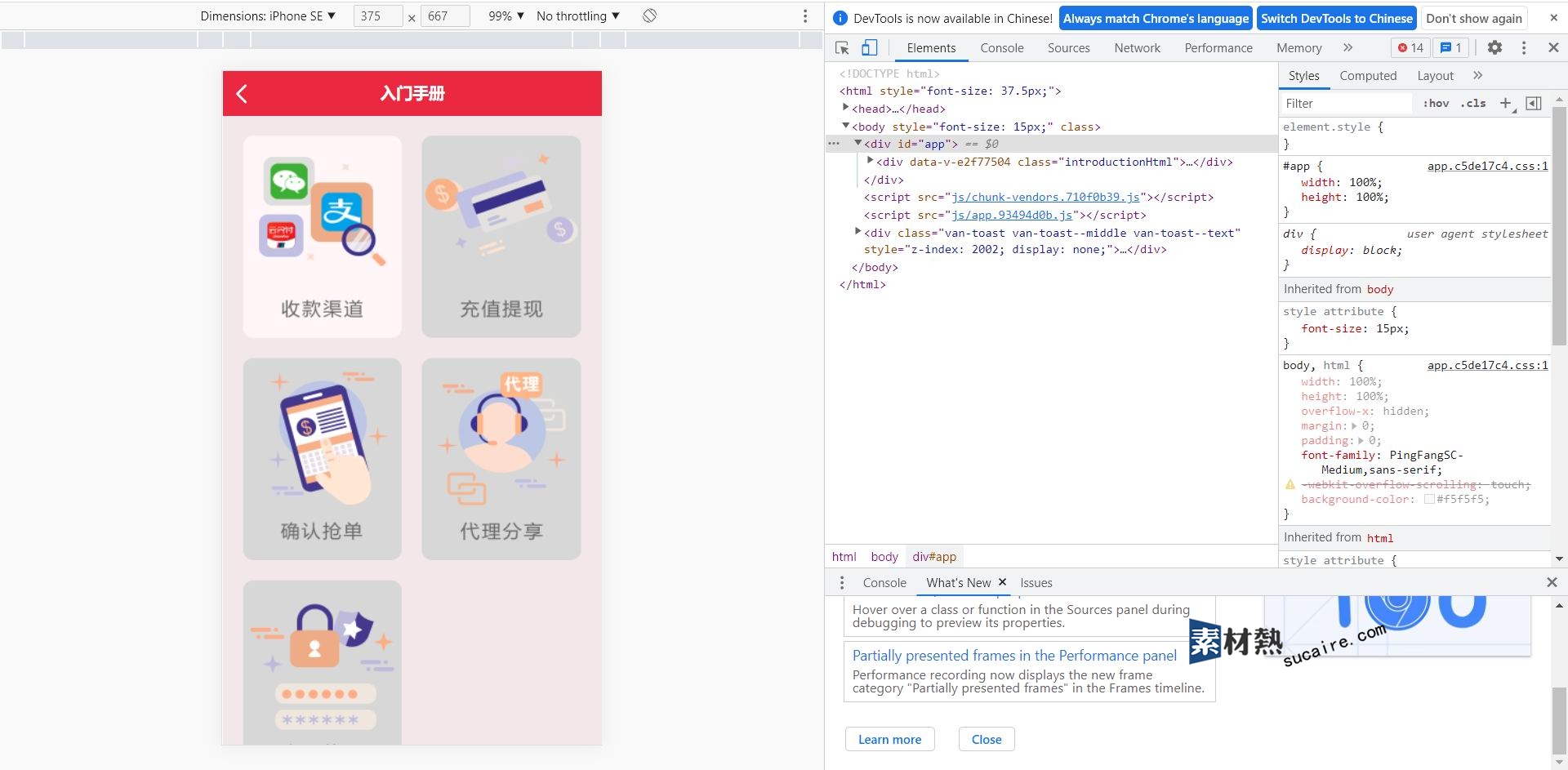Expand the van-toast div node
The image size is (1568, 770).
(x=858, y=232)
